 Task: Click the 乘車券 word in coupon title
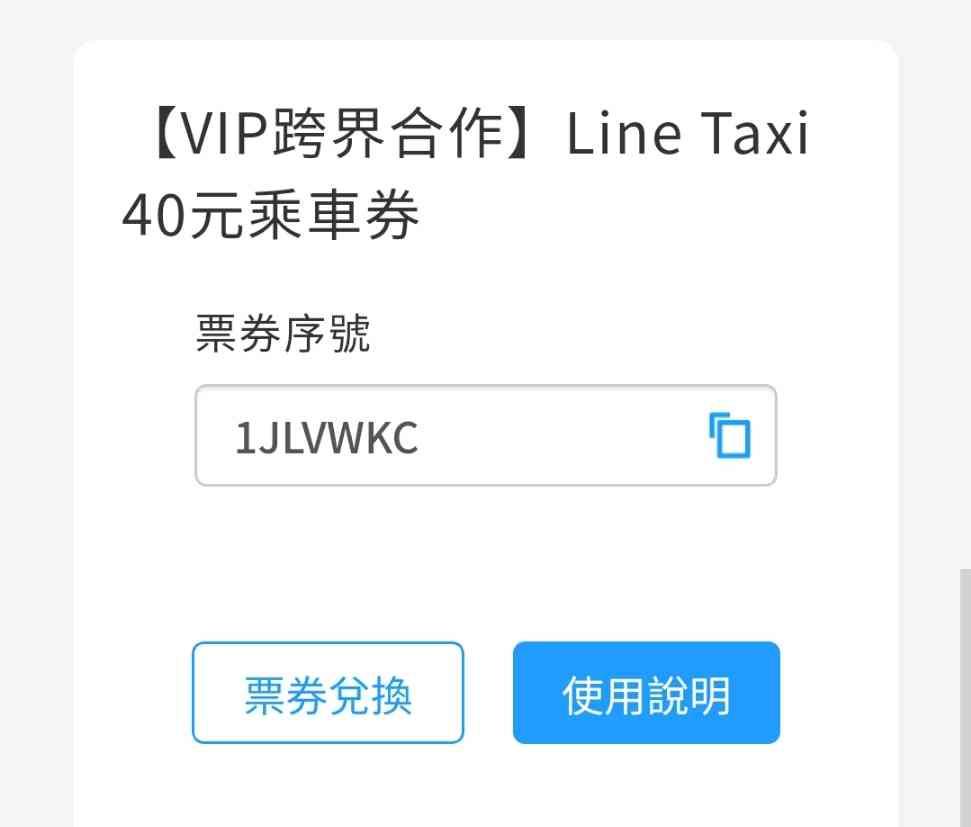coord(334,215)
